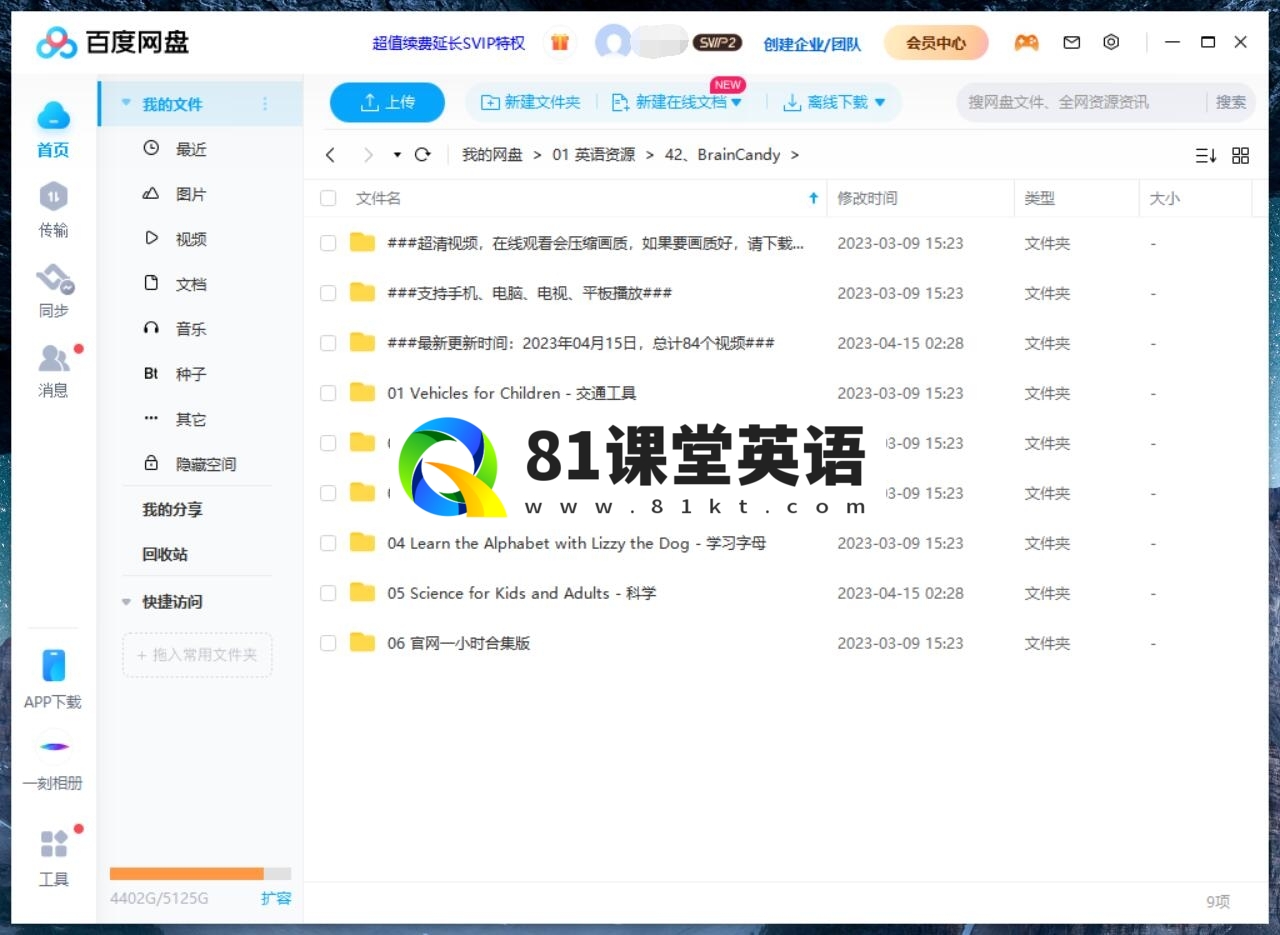
Task: Open the 工具 tools icon
Action: 53,844
